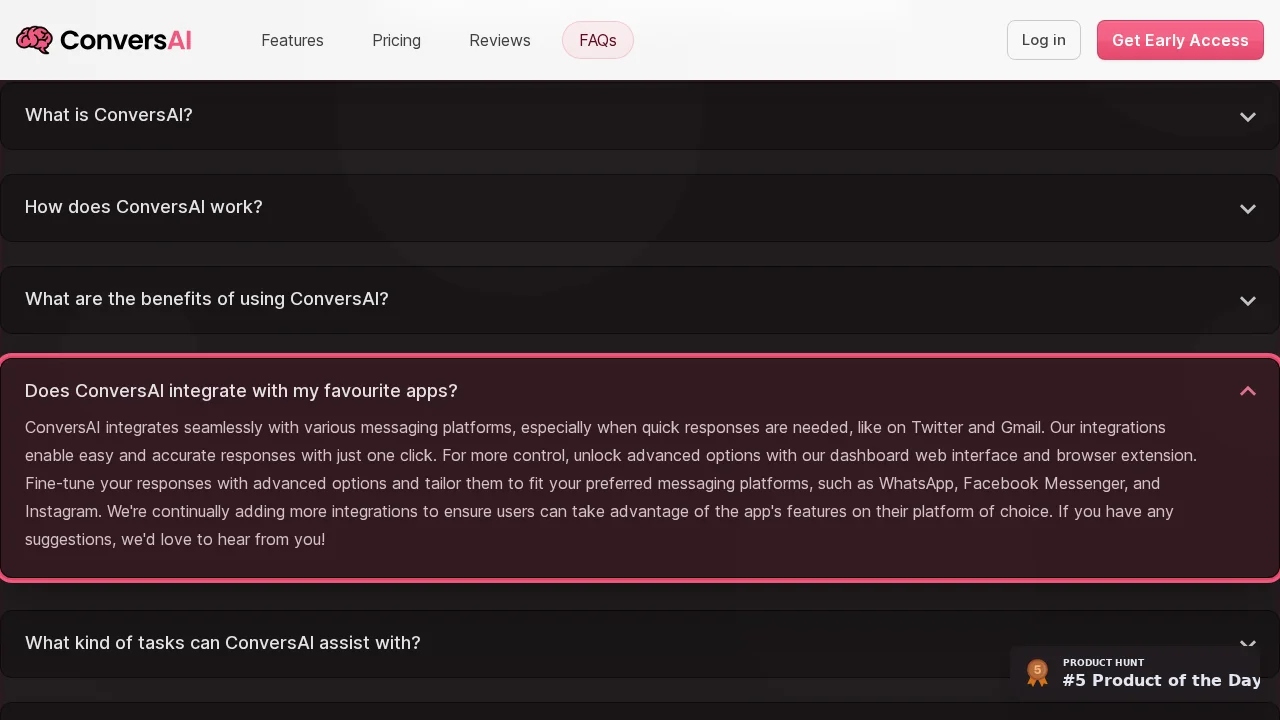The height and width of the screenshot is (720, 1280).
Task: Click the upward chevron on the integrations FAQ
Action: 1248,391
